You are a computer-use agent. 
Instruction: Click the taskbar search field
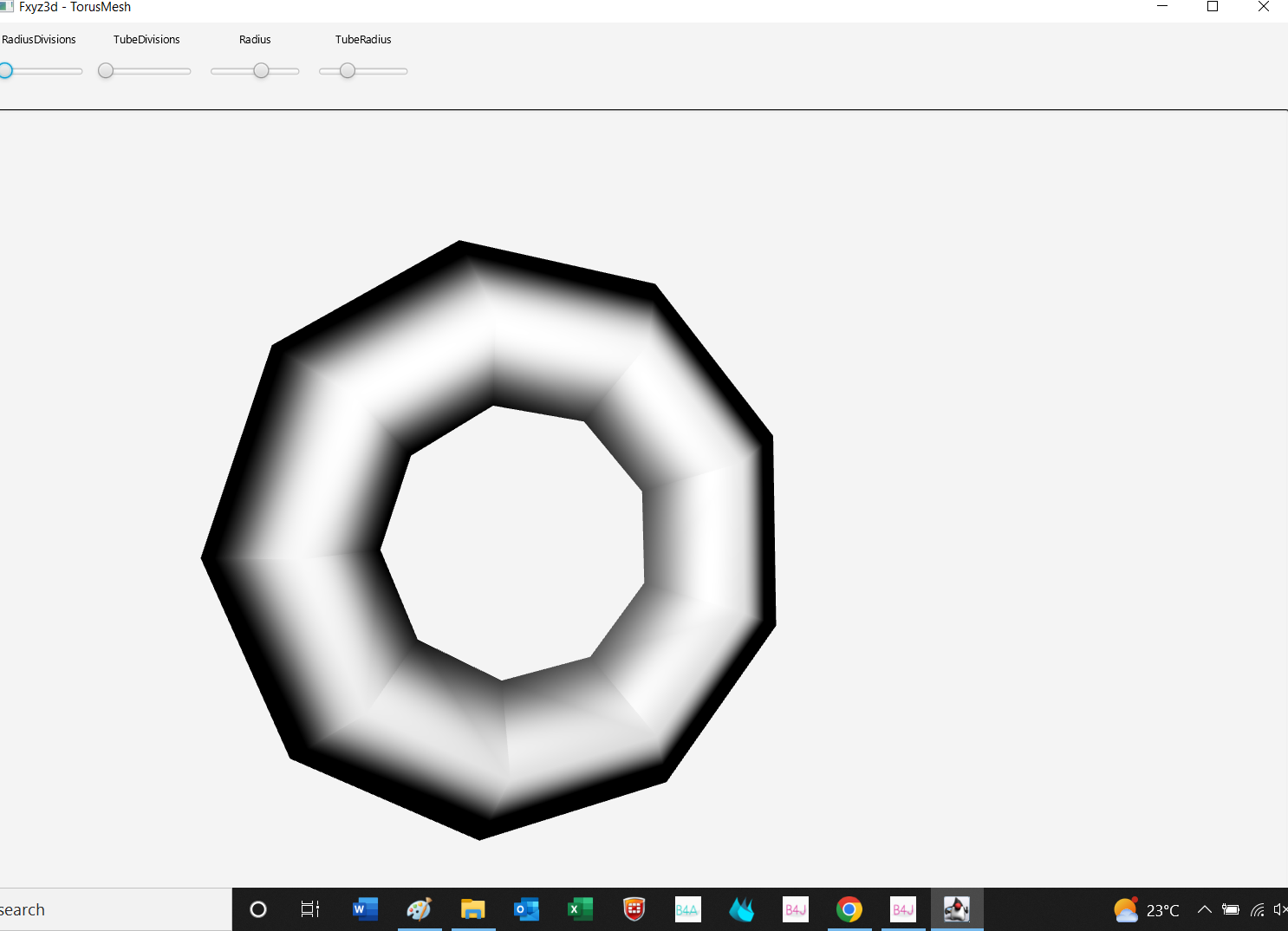pos(113,909)
